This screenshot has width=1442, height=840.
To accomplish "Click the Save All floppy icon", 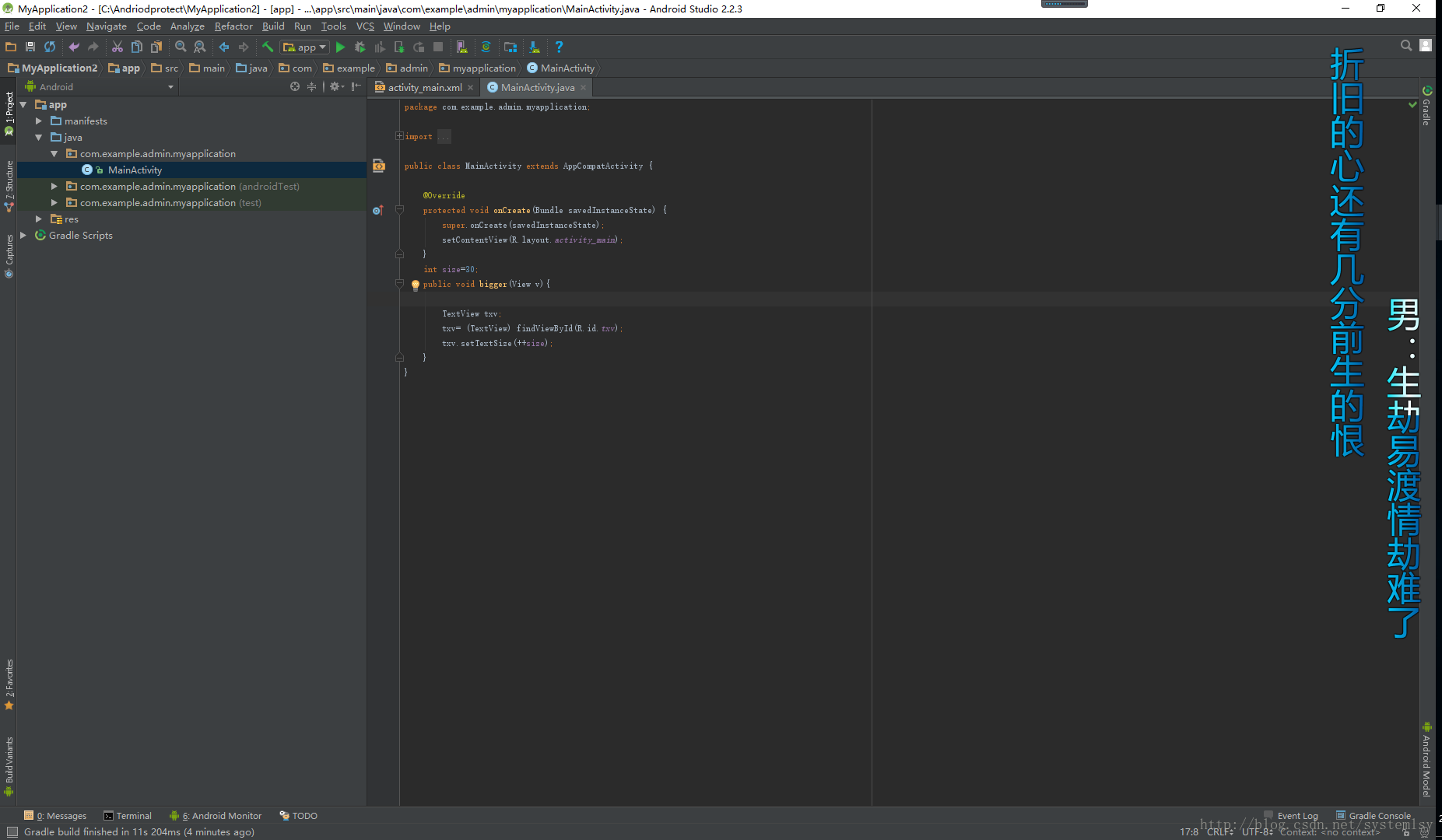I will tap(30, 47).
